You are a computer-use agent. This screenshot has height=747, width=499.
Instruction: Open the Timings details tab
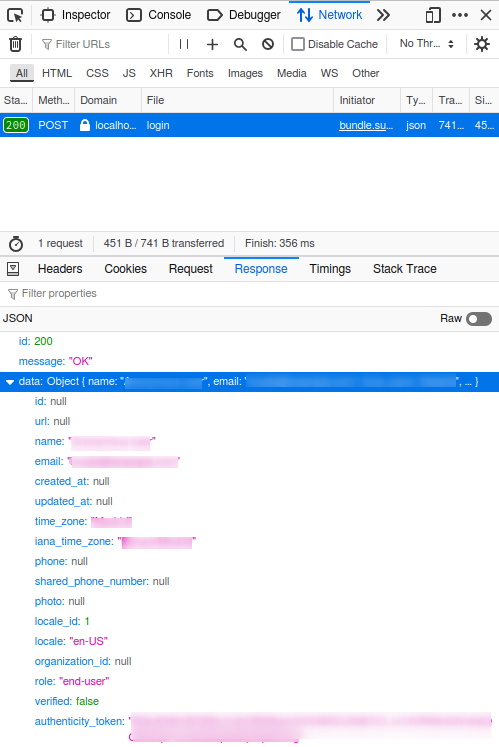click(330, 269)
